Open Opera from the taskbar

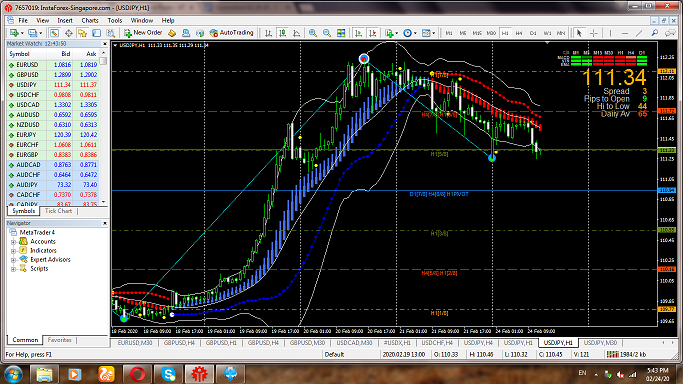pyautogui.click(x=137, y=374)
